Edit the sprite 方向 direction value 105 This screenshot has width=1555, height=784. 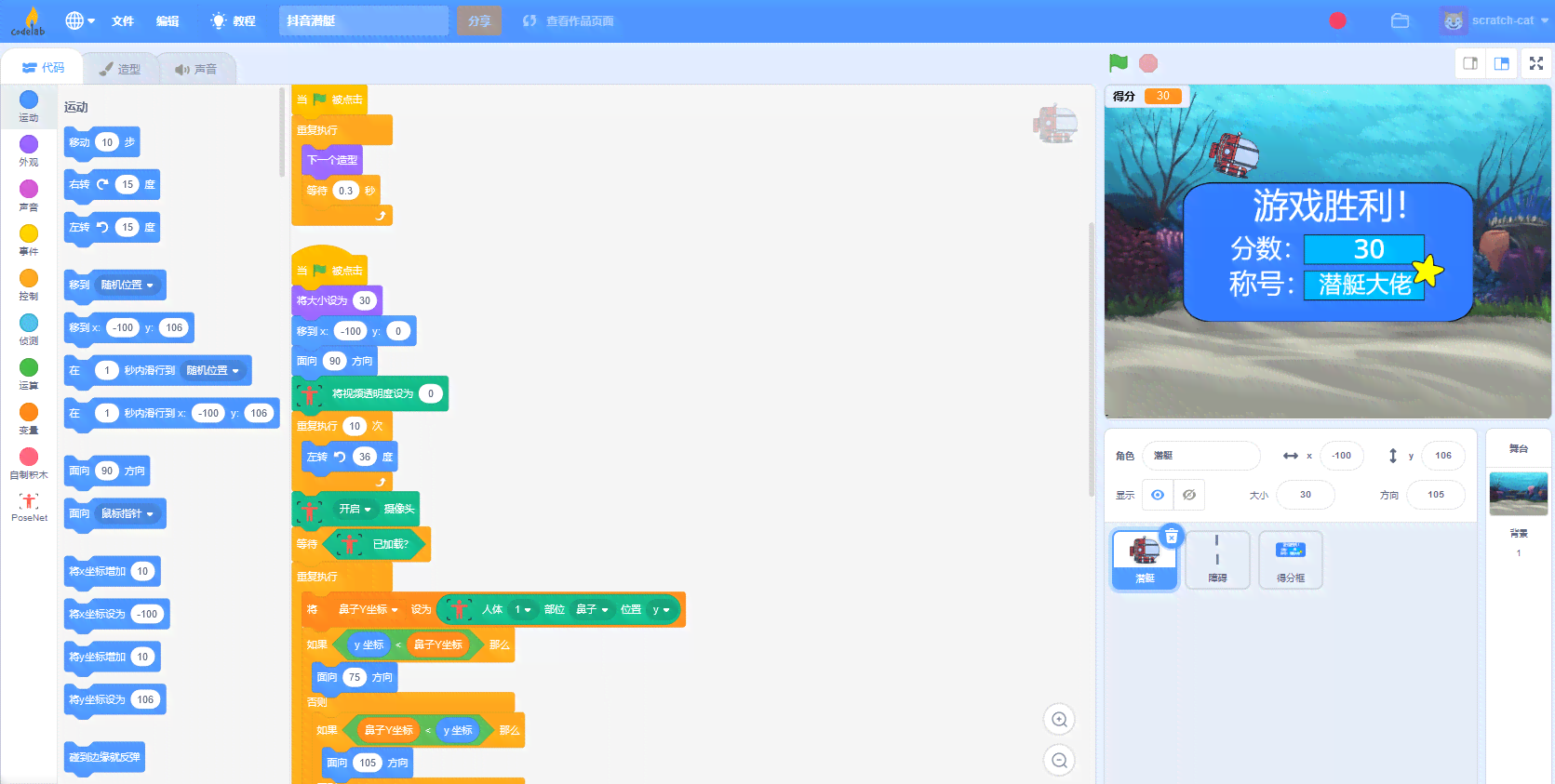(x=1436, y=495)
